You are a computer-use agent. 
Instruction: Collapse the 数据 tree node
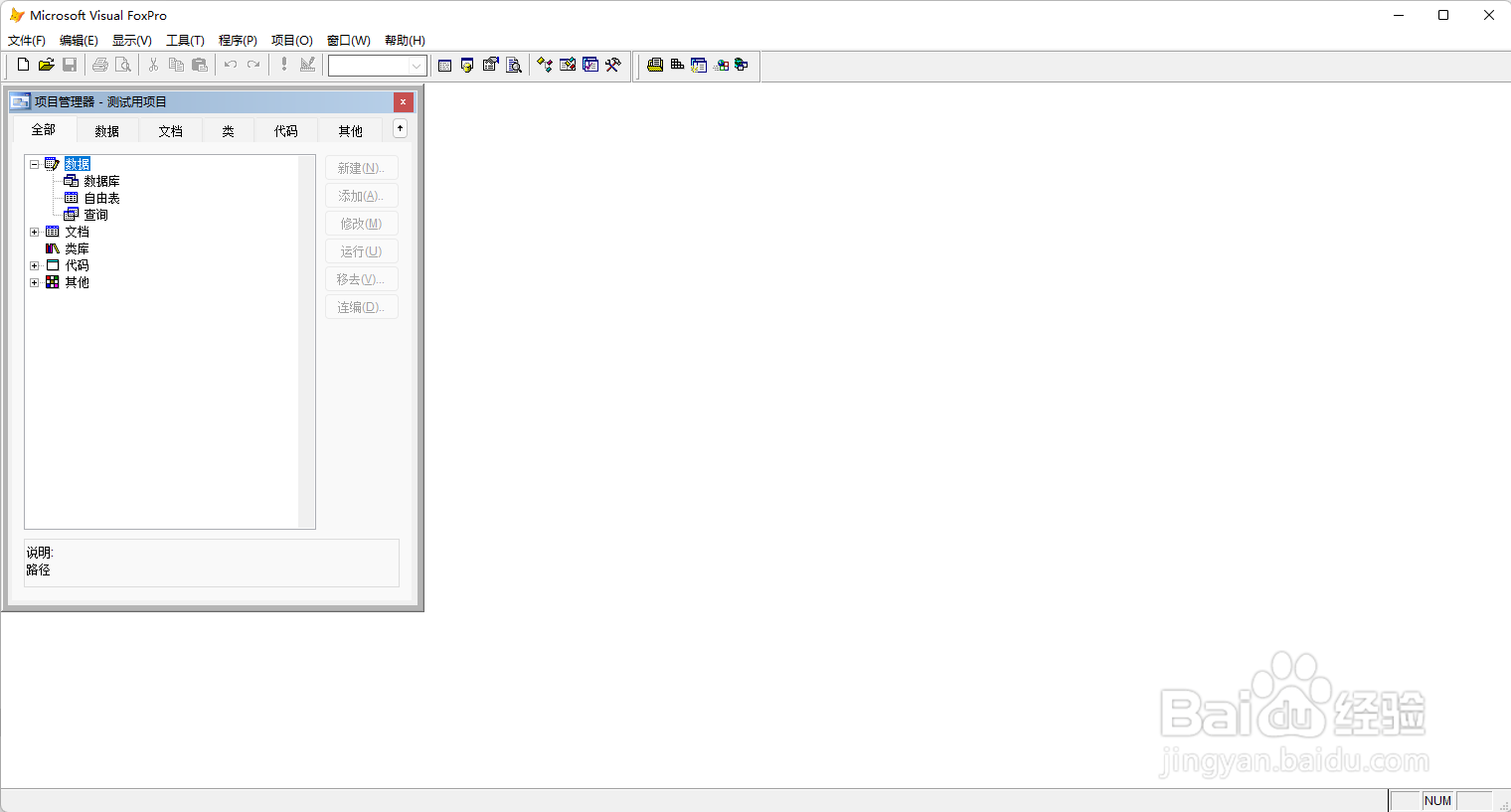click(x=34, y=164)
